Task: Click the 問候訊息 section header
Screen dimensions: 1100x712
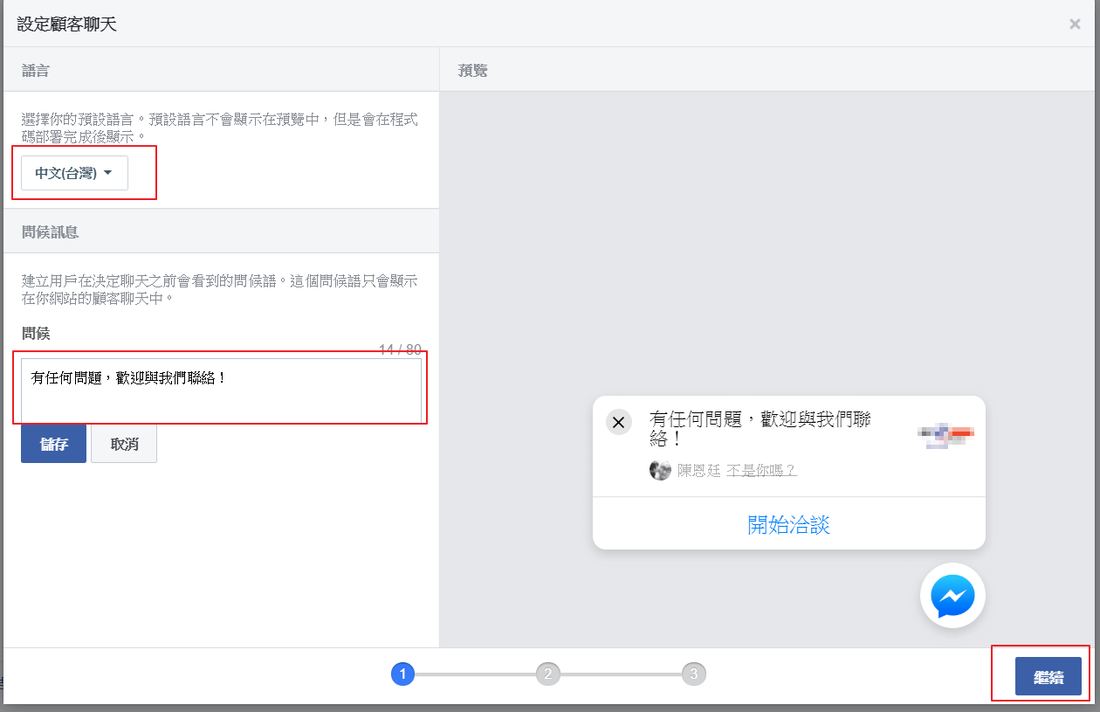Action: point(50,232)
